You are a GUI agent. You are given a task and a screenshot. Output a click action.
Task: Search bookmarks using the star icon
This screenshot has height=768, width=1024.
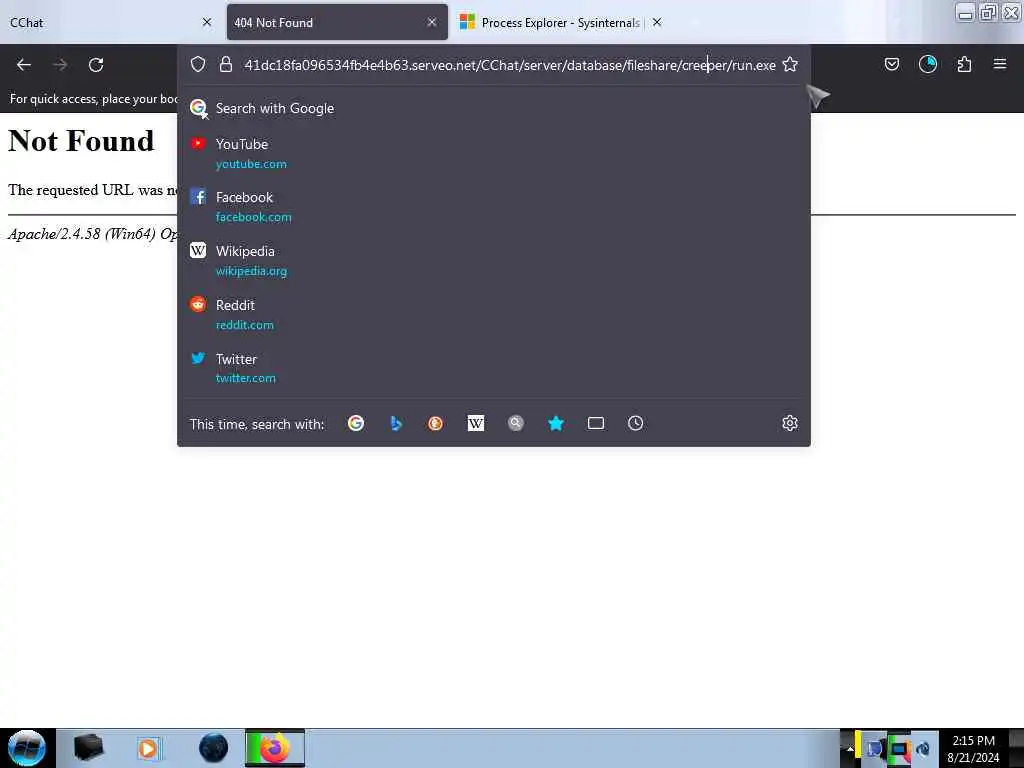tap(556, 423)
